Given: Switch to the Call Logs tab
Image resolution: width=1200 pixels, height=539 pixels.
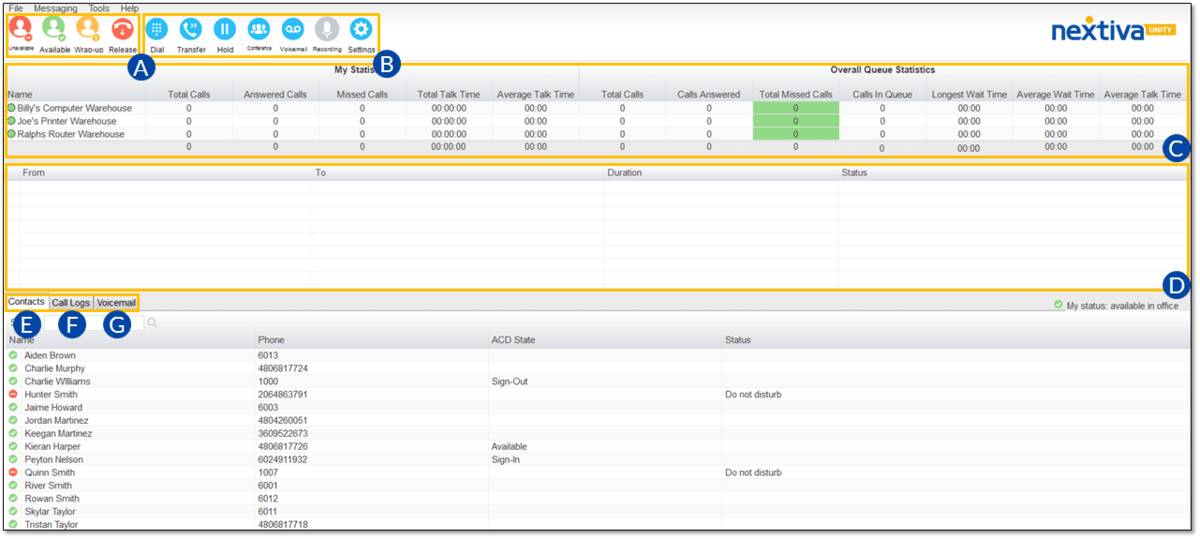Looking at the screenshot, I should [71, 302].
